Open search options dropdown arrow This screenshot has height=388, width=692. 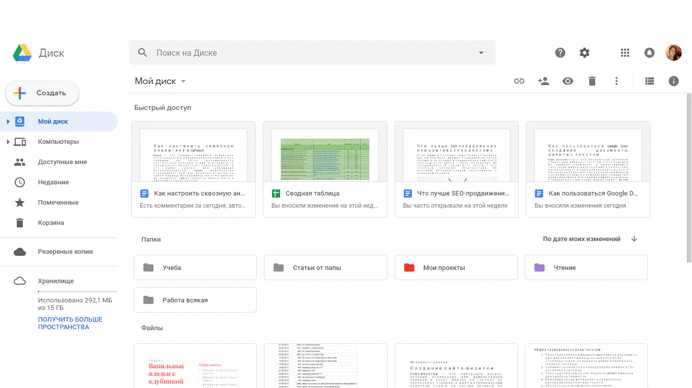tap(481, 53)
